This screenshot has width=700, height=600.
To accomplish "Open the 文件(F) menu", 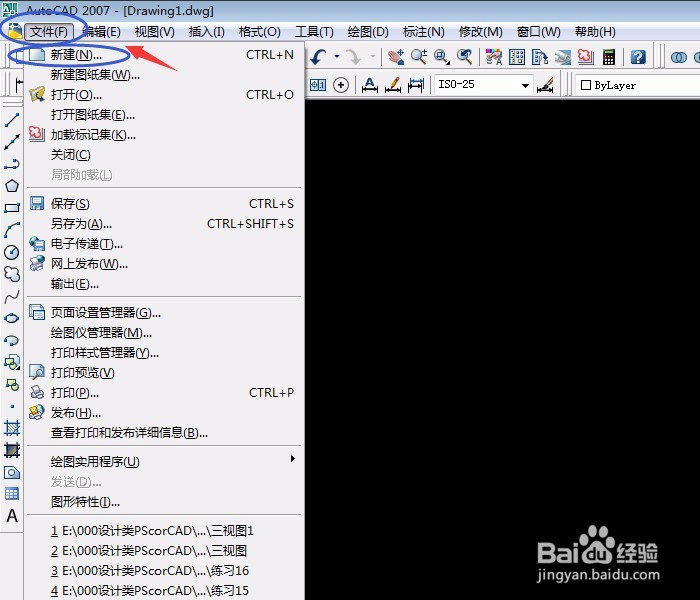I will [49, 32].
